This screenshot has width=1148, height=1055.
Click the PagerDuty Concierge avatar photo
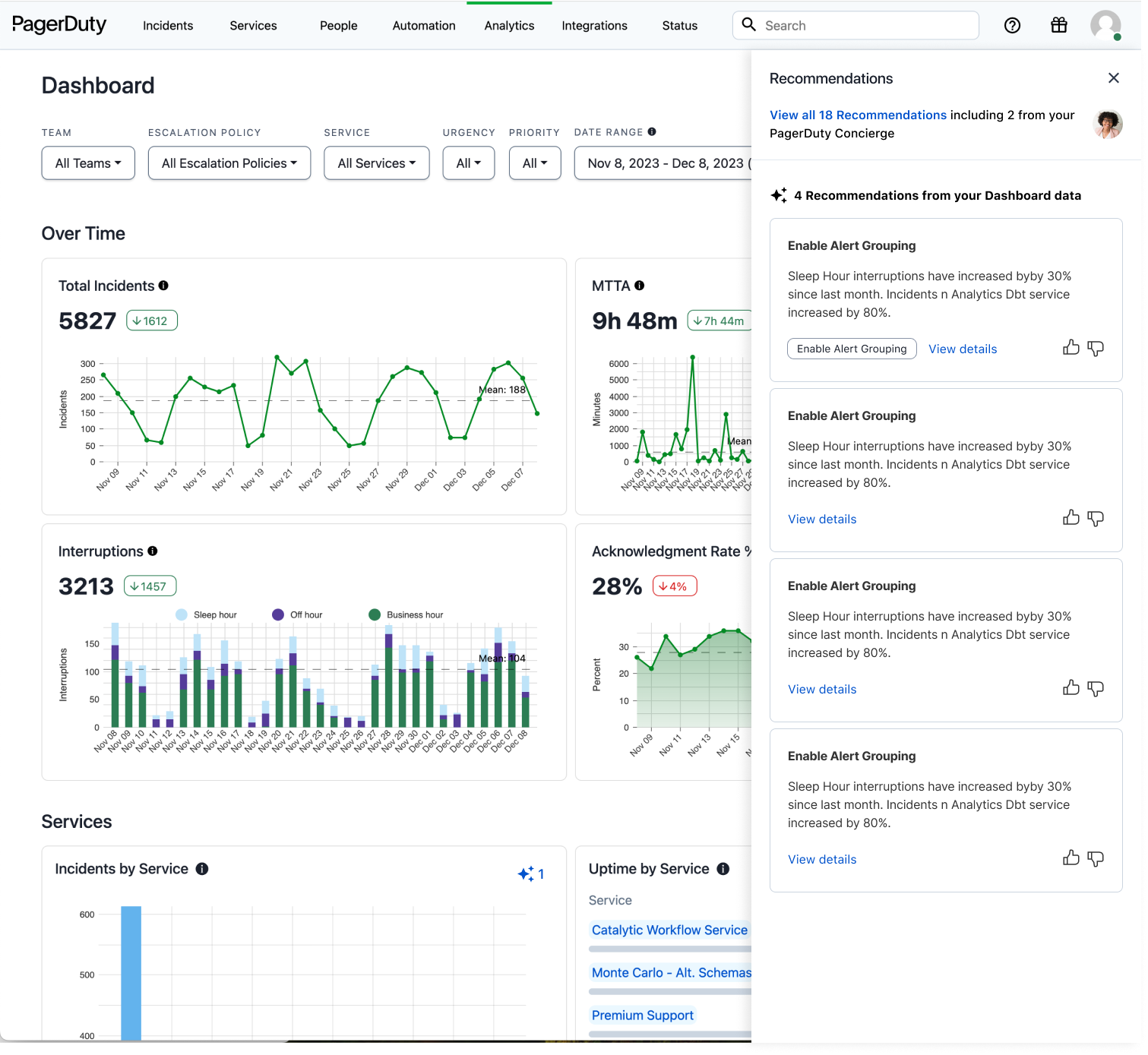point(1108,124)
